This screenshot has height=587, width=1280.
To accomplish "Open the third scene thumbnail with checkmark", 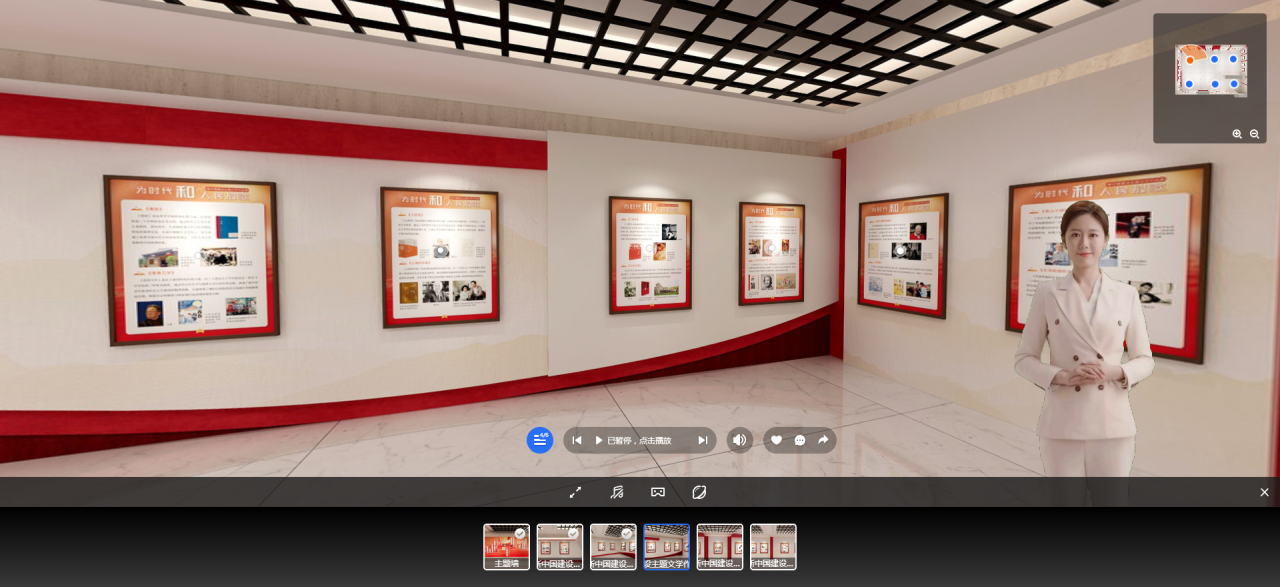I will point(613,547).
